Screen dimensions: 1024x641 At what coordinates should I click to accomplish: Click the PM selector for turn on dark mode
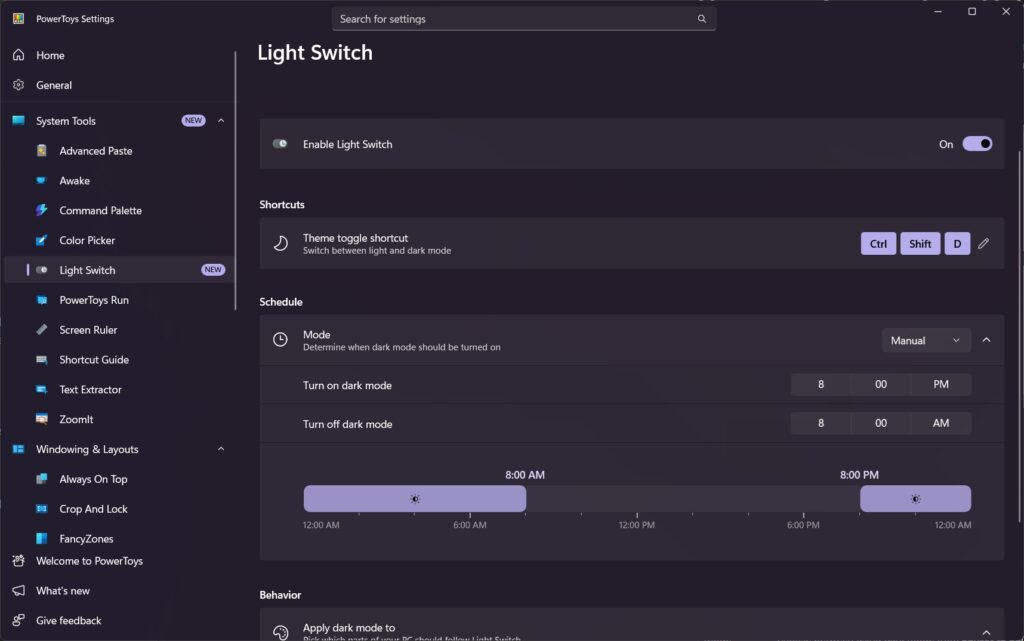940,385
